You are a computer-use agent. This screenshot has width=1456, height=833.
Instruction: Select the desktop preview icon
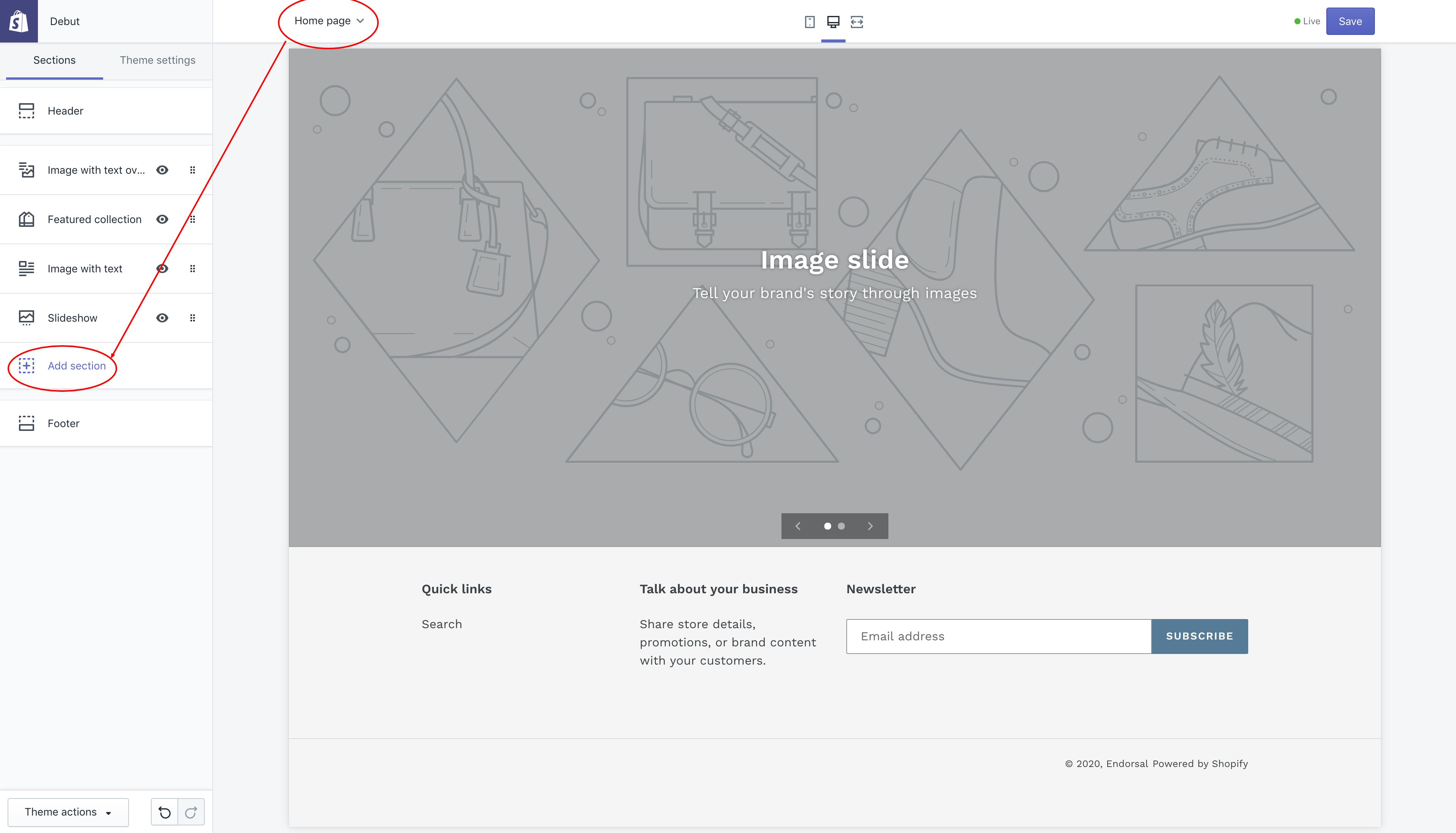pos(833,21)
